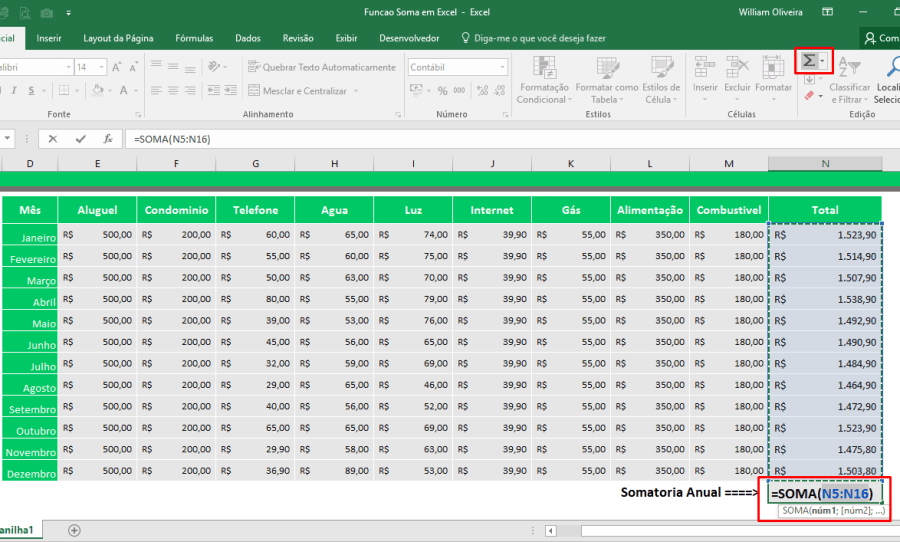Align text to bottom

190,67
